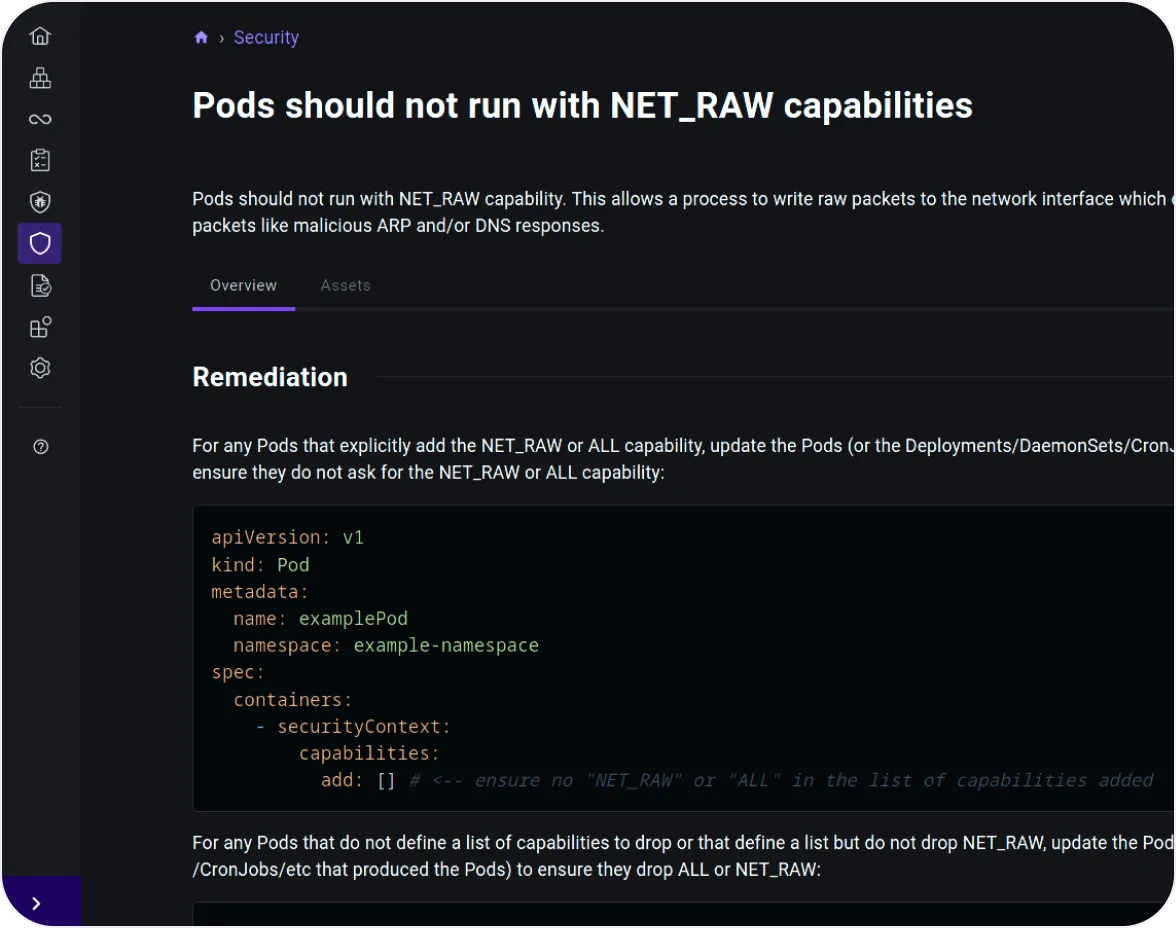
Task: Click the 'apiVersion: v1' line in code block
Action: click(288, 538)
